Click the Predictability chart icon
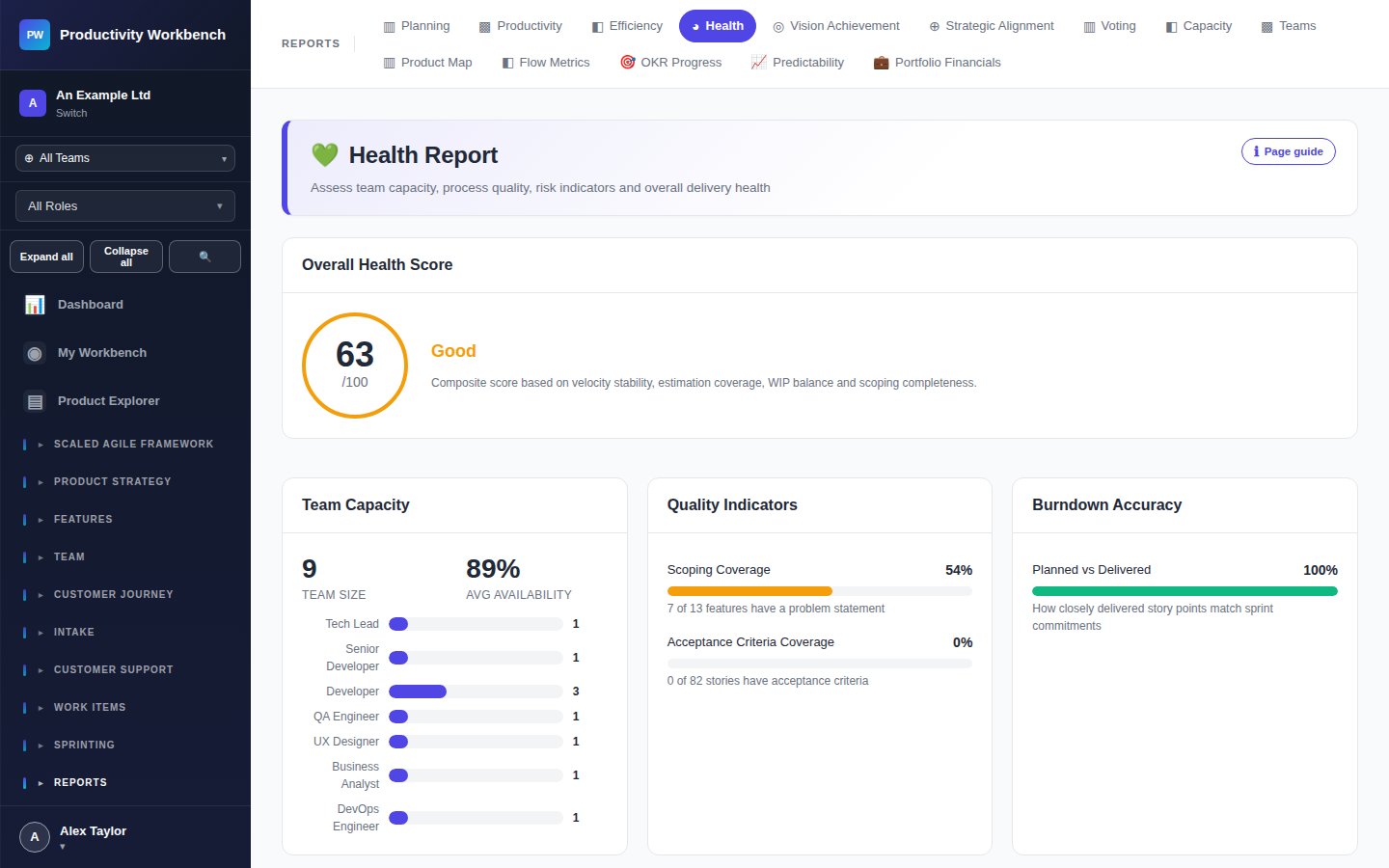 click(759, 62)
